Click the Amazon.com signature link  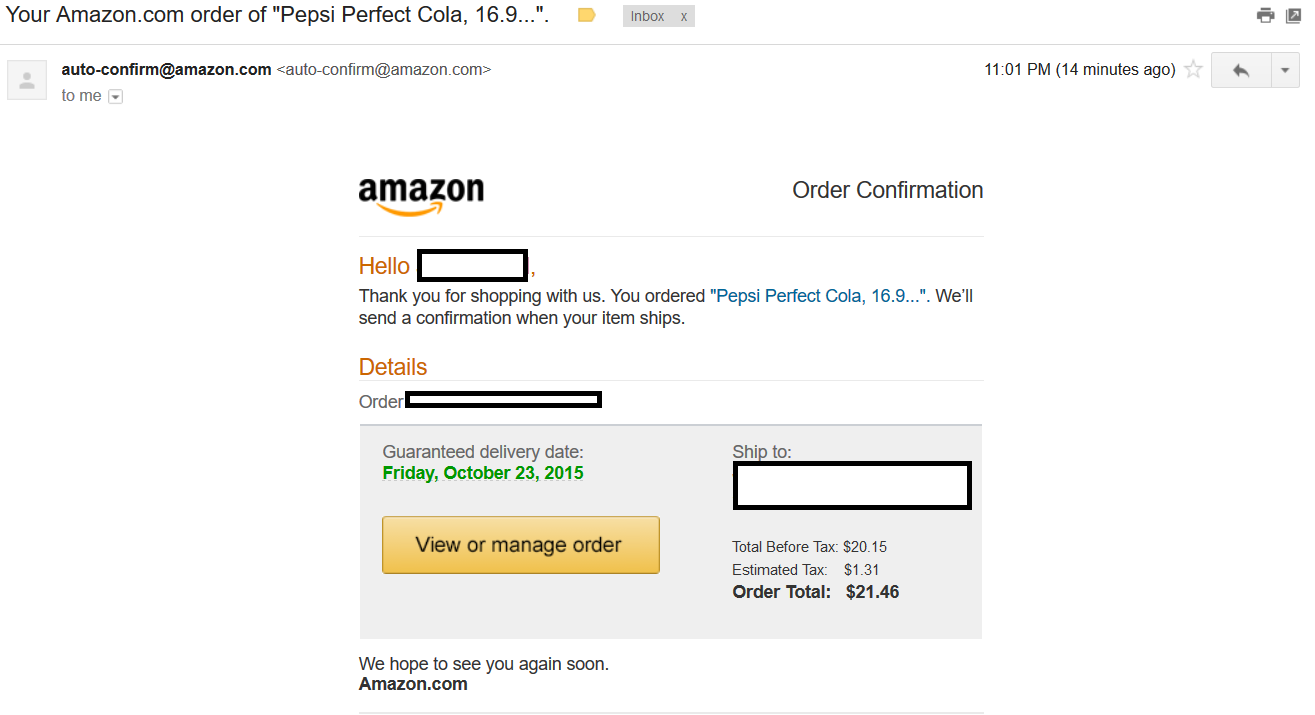tap(413, 684)
